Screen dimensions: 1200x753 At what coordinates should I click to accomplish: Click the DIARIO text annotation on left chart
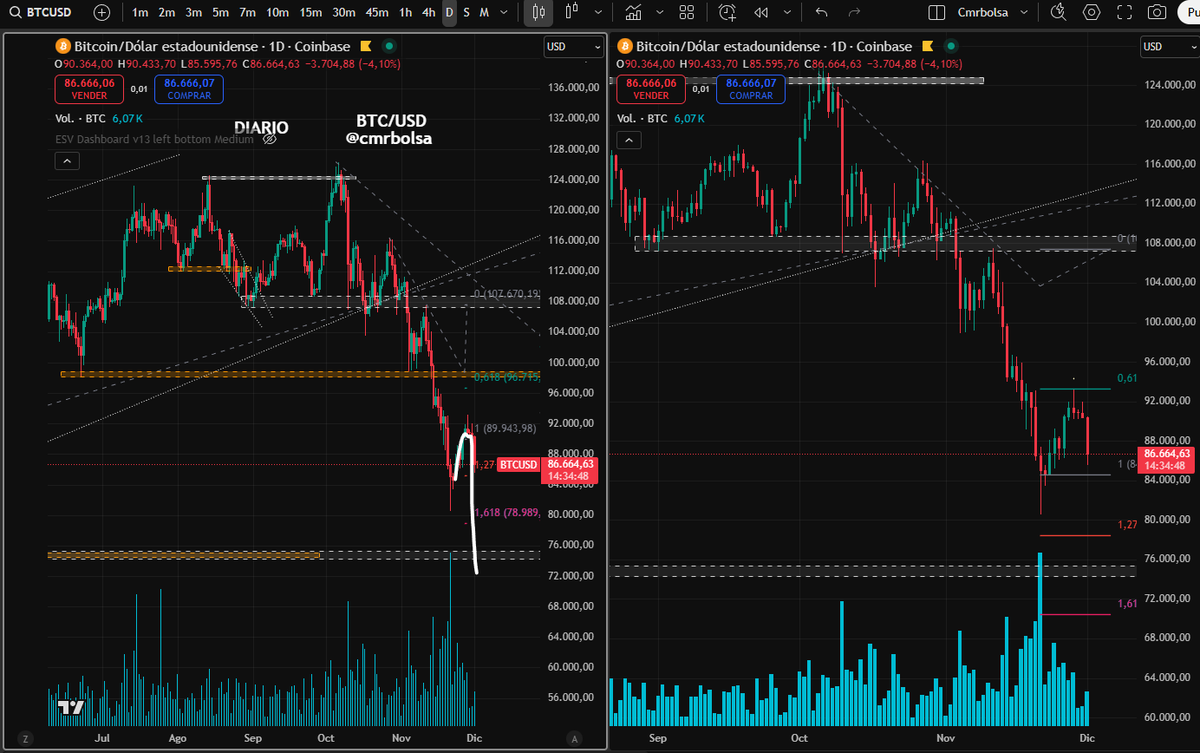262,127
